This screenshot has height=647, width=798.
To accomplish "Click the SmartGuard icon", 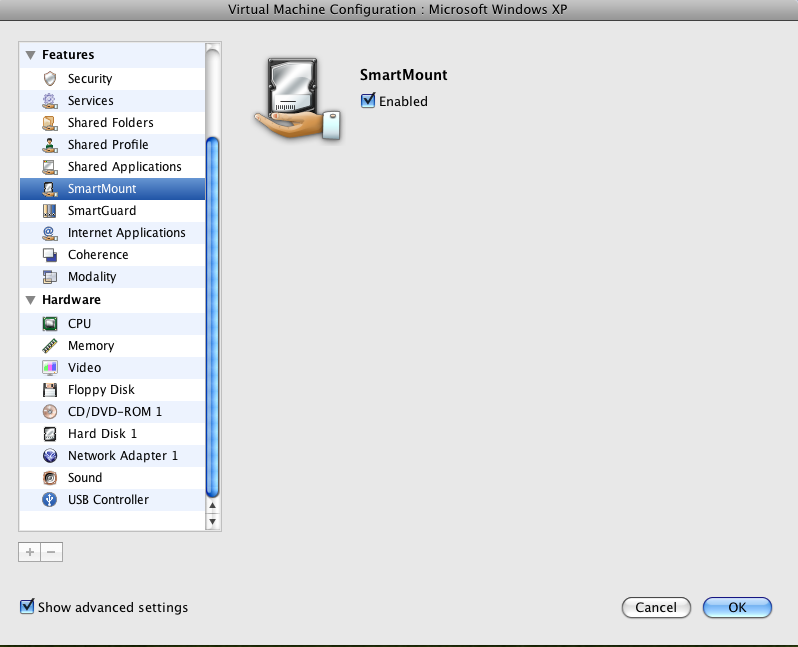I will [50, 211].
